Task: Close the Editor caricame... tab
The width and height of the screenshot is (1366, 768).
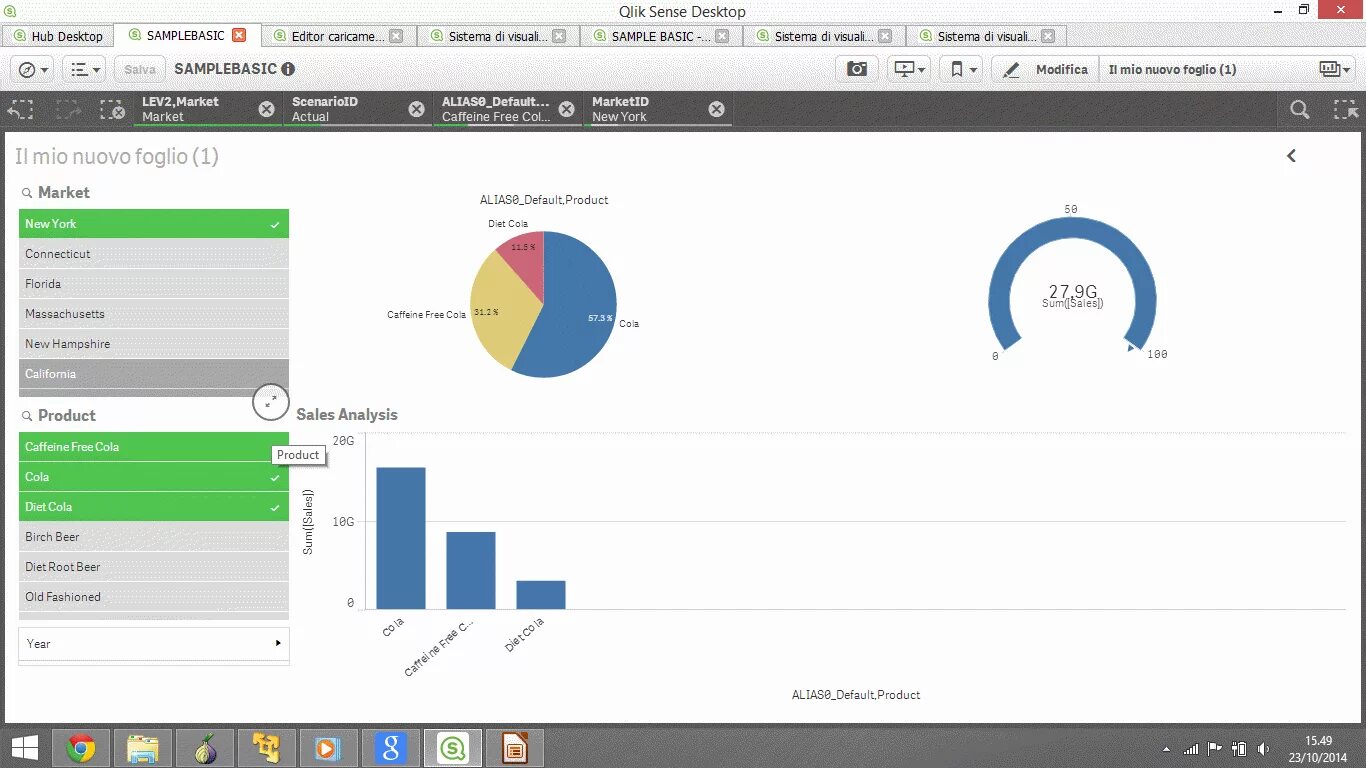Action: tap(396, 36)
